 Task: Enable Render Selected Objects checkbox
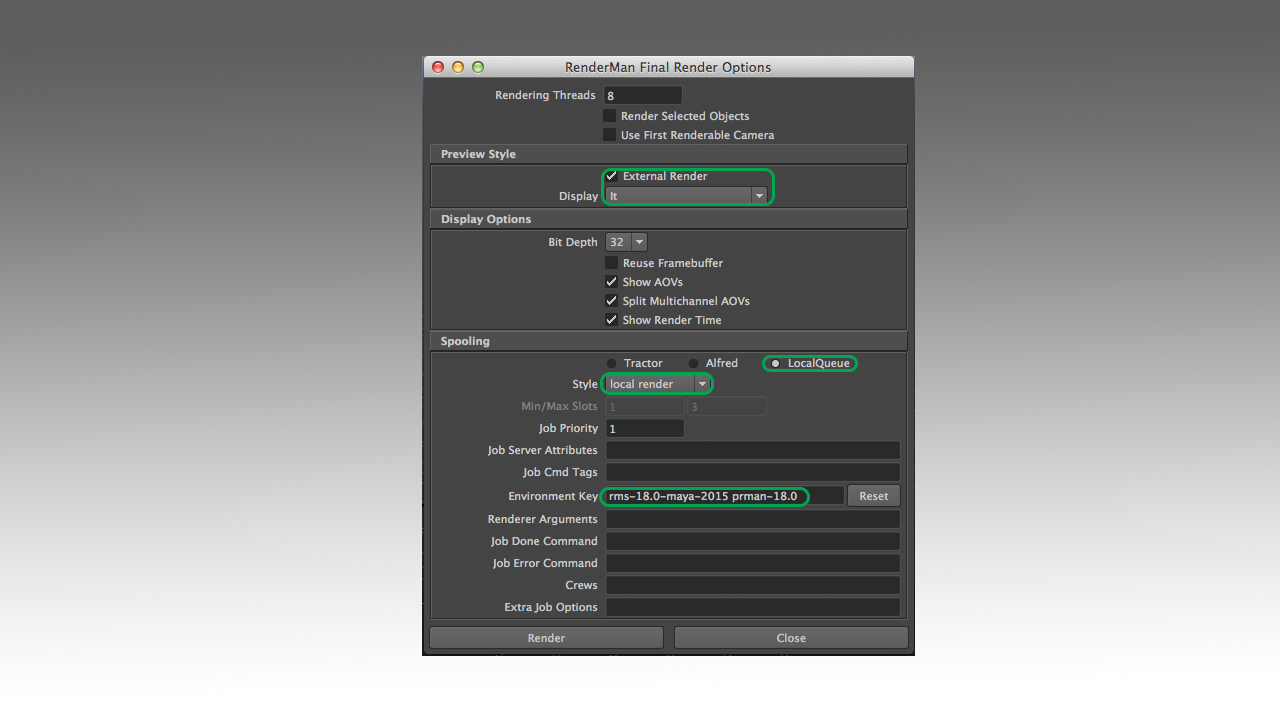coord(610,116)
